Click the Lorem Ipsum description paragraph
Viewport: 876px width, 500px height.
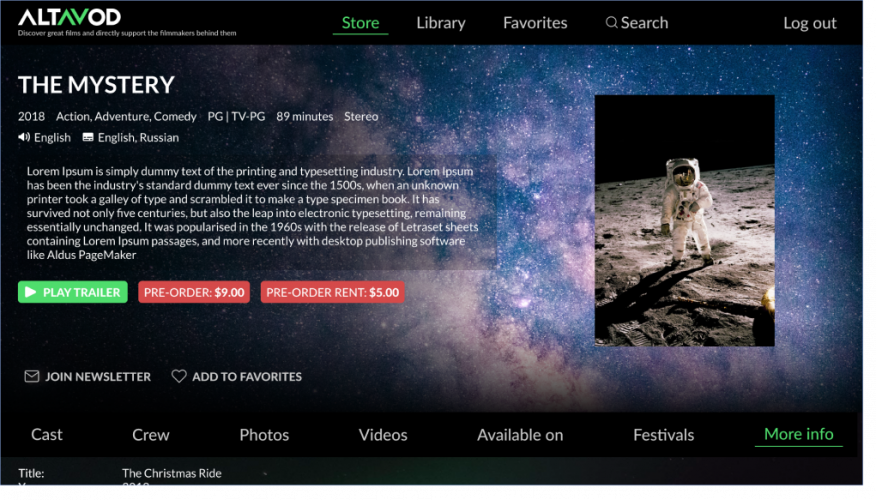point(253,213)
